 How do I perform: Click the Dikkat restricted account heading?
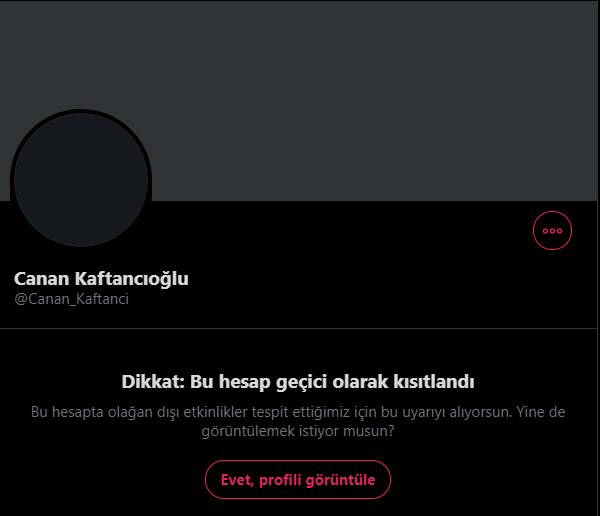tap(298, 382)
